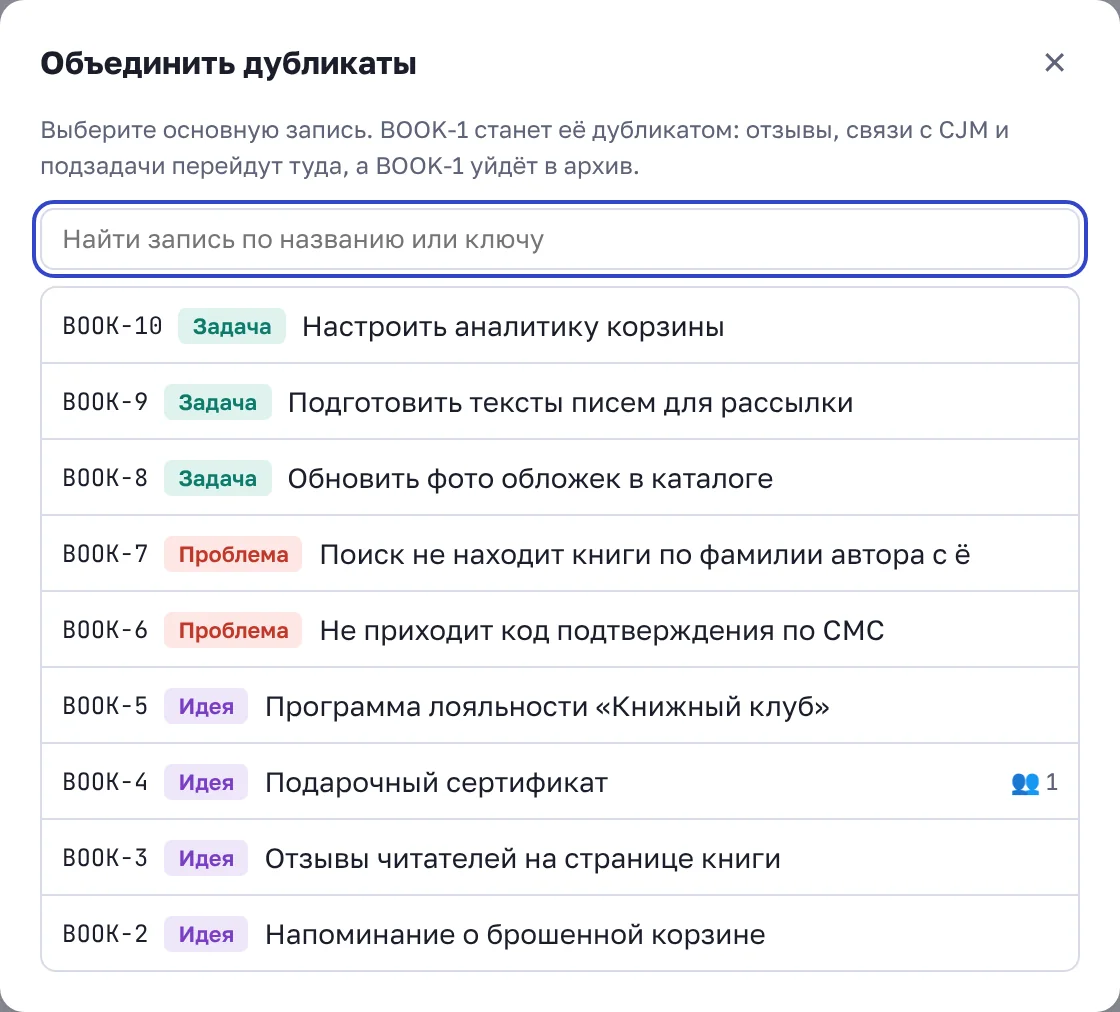Select record BOOK-10 Настроить аналитику корзины
Viewport: 1120px width, 1012px height.
(x=560, y=326)
